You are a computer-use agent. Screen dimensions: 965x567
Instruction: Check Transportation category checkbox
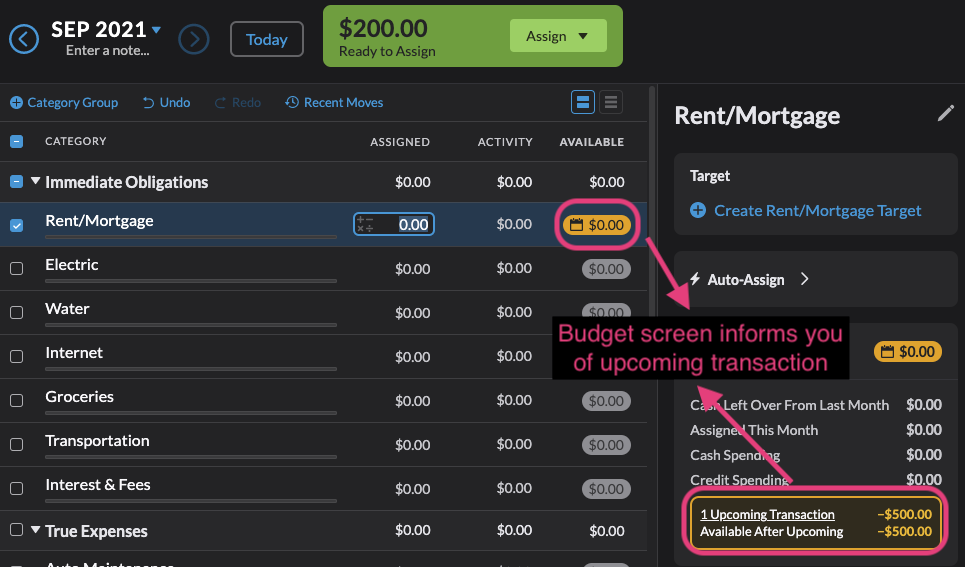pyautogui.click(x=17, y=444)
